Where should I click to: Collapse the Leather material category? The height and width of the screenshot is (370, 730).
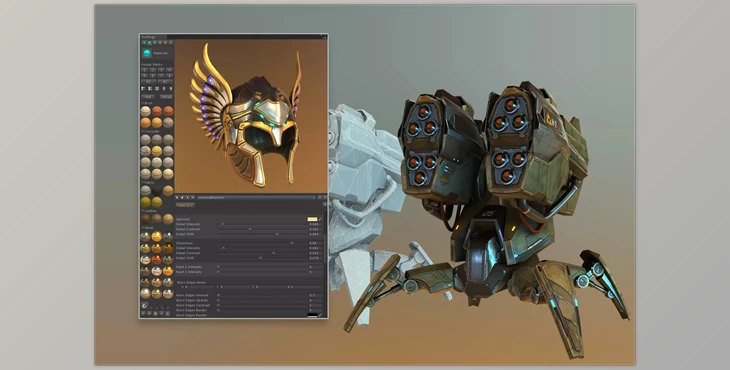[149, 211]
